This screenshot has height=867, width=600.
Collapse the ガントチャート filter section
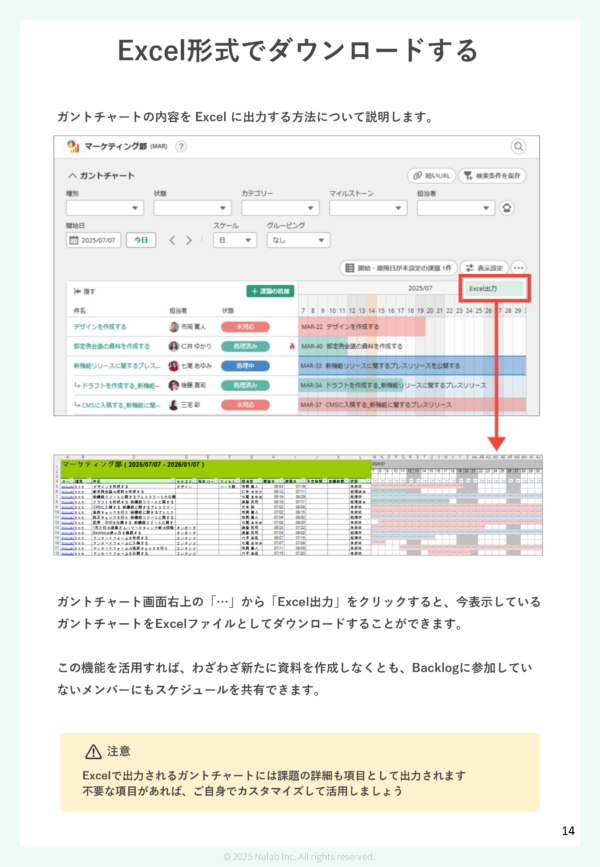coord(73,175)
